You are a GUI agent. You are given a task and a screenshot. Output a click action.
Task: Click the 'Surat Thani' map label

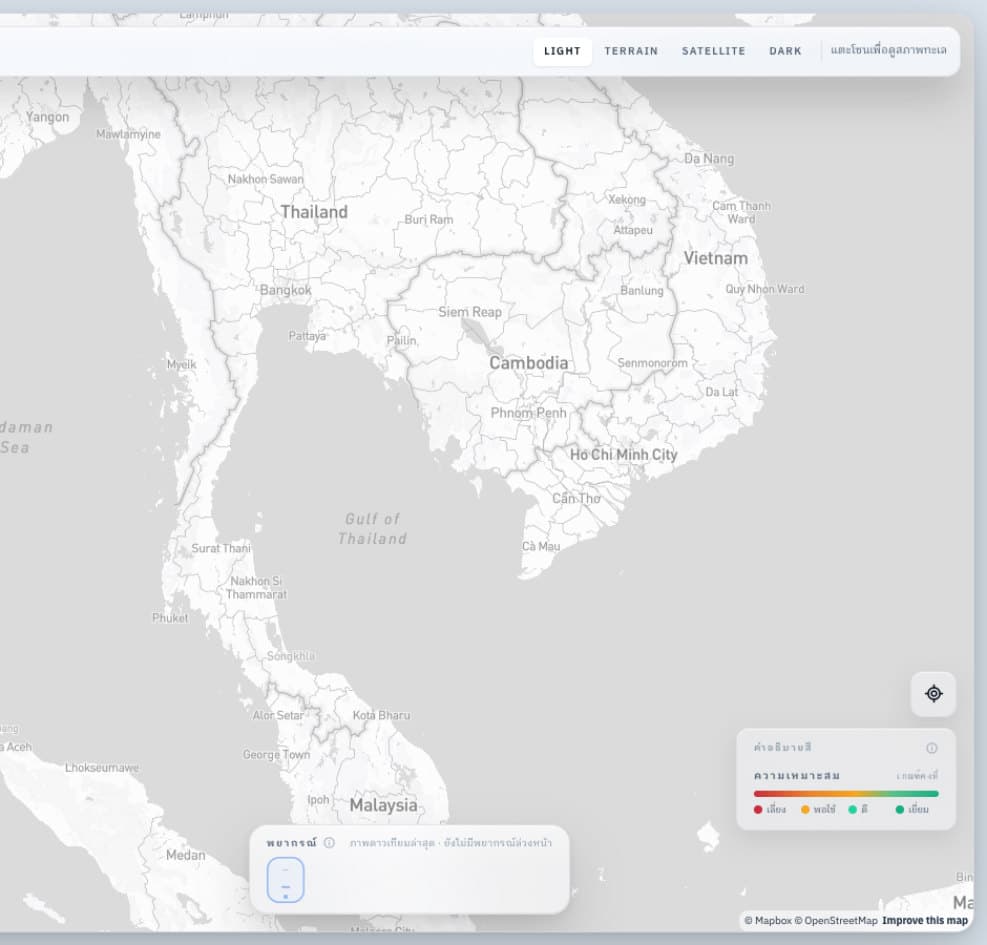[221, 548]
